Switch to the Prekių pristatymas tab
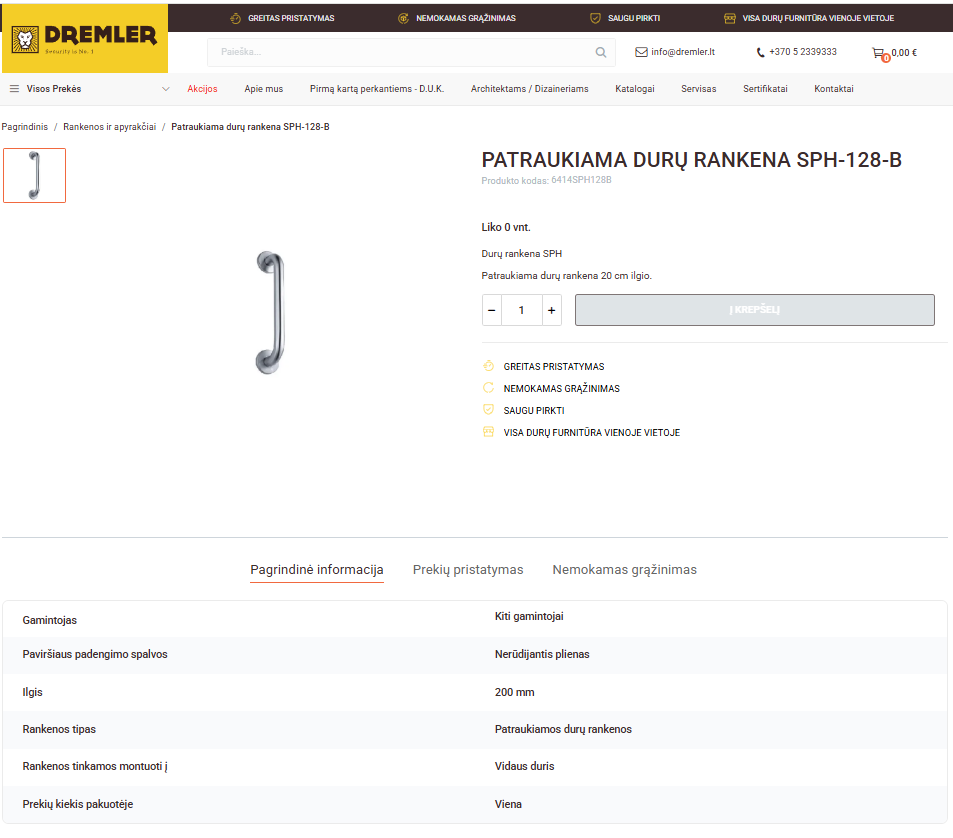This screenshot has height=838, width=953. (x=468, y=570)
